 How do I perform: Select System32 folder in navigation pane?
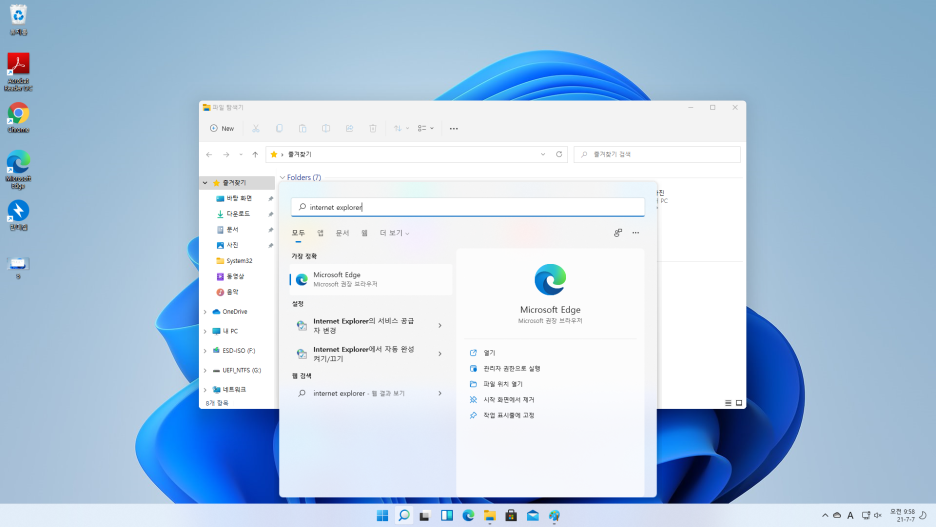point(239,261)
